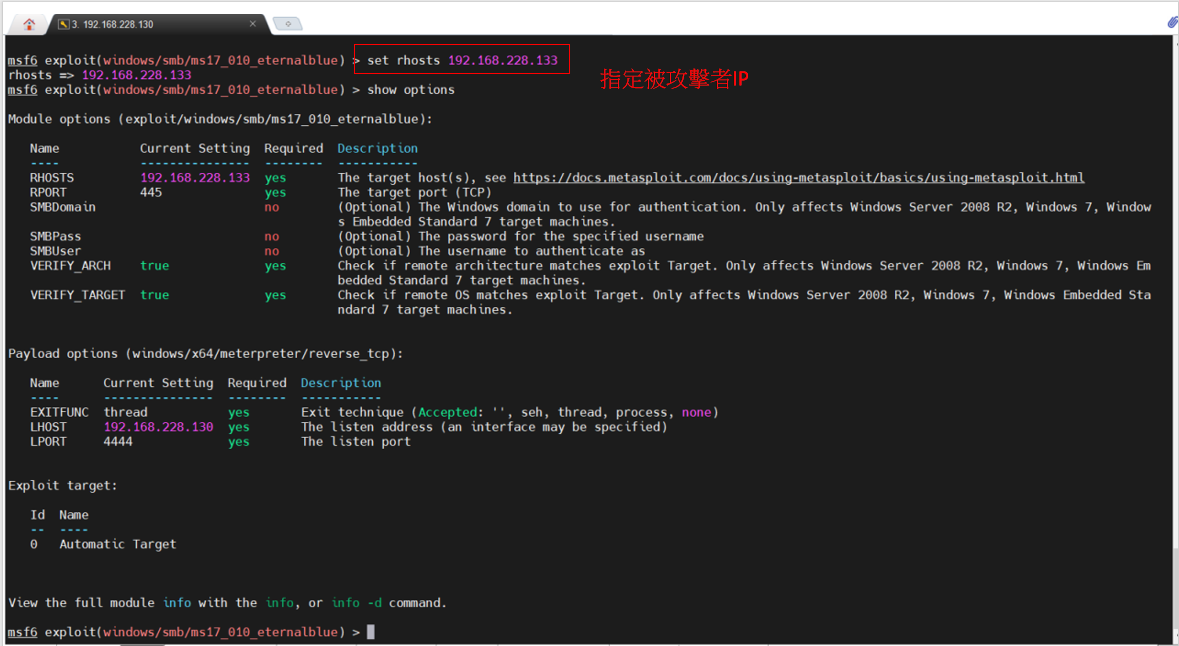Click the terminal cursor at the last prompt
The image size is (1179, 646).
pos(370,632)
